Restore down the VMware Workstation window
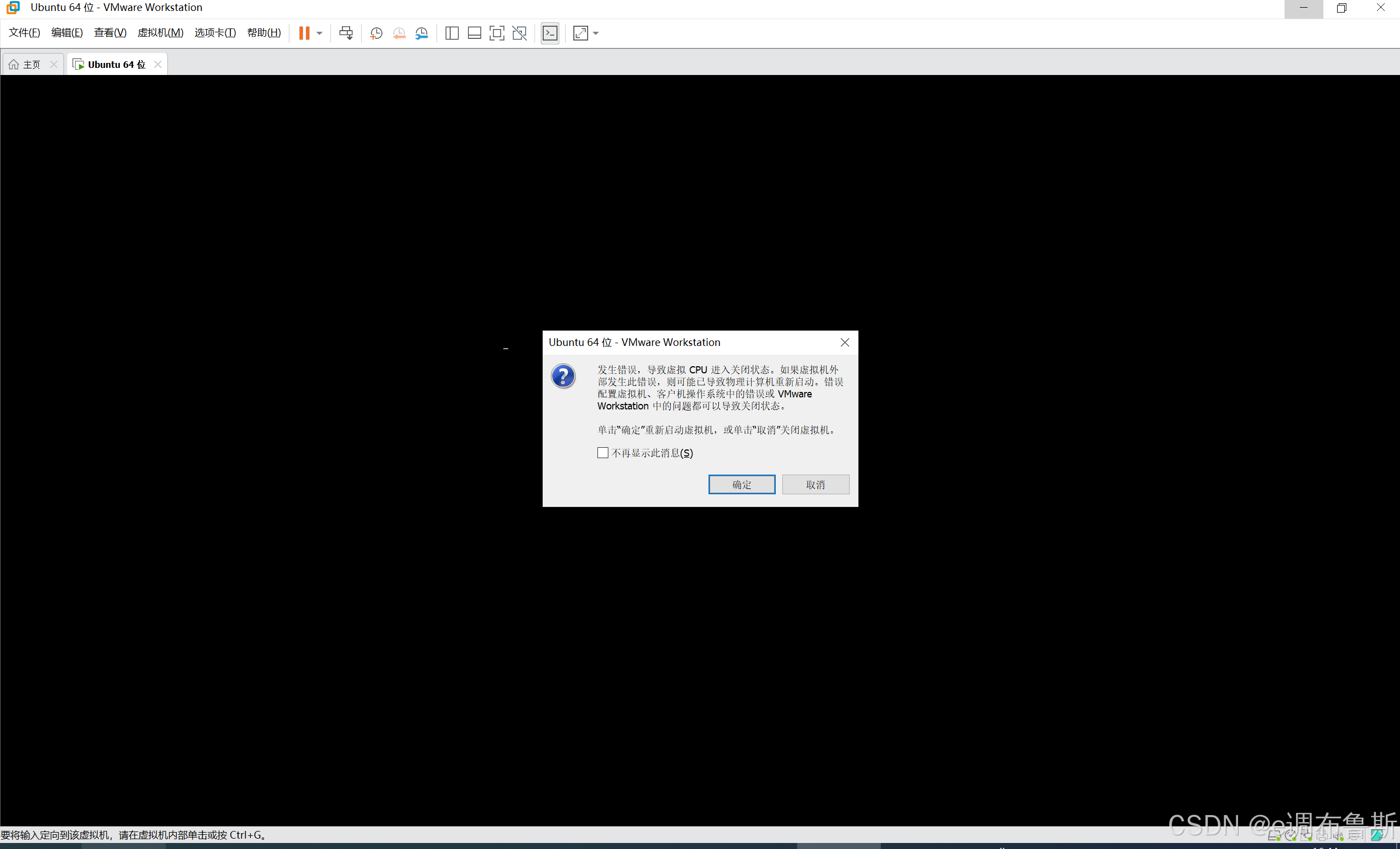The width and height of the screenshot is (1400, 849). [1342, 8]
